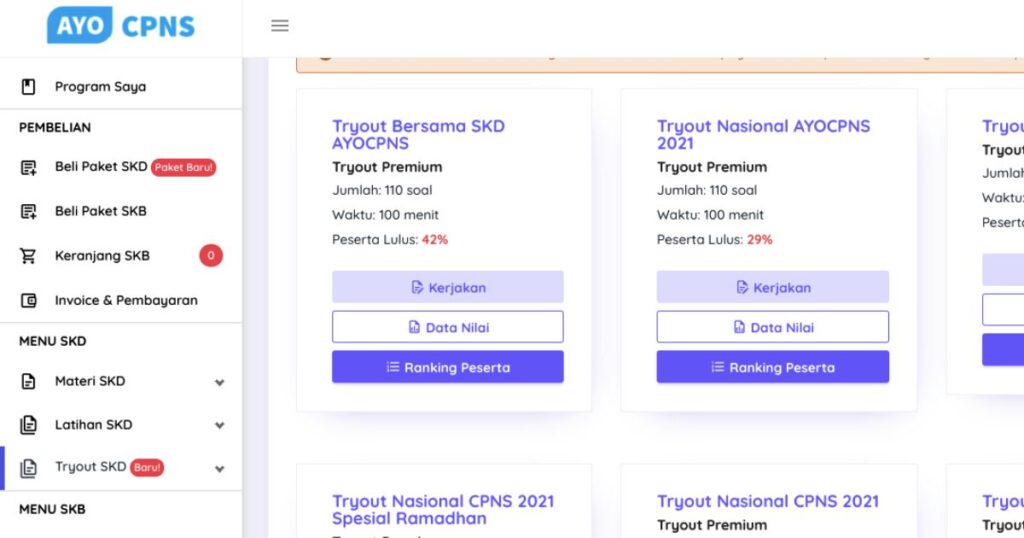1024x538 pixels.
Task: Expand the Tryout SKD chevron
Action: (x=220, y=469)
